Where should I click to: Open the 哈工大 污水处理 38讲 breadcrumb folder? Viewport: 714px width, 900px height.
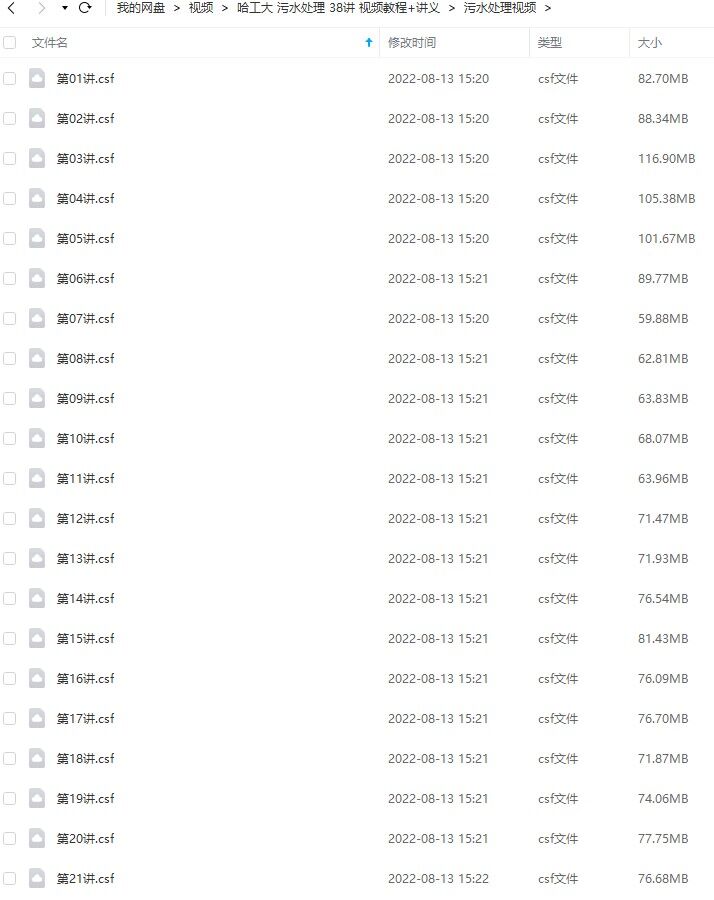[338, 8]
